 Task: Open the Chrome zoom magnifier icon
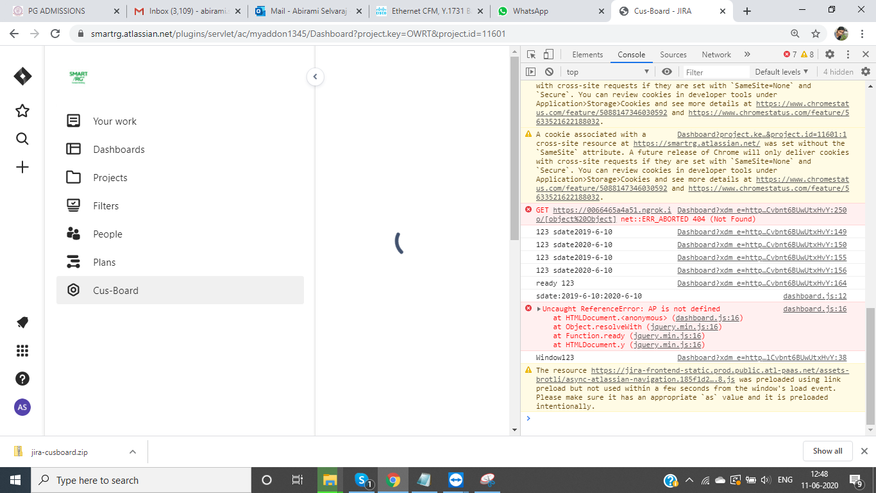tap(795, 34)
